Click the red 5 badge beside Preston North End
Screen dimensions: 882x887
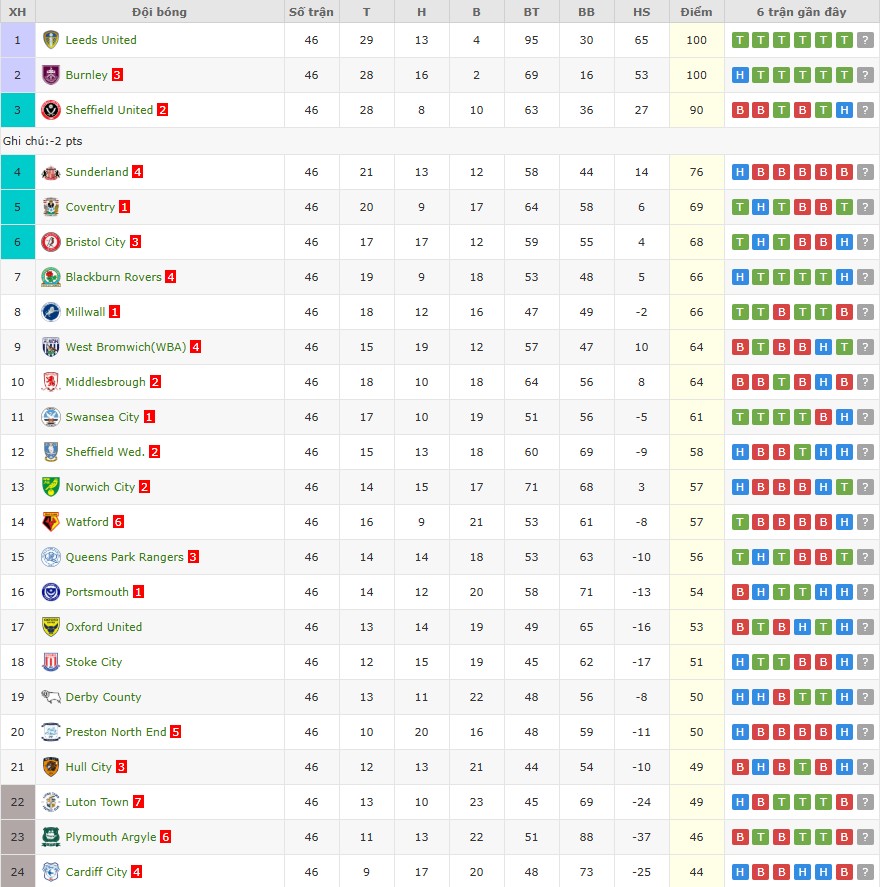[175, 732]
